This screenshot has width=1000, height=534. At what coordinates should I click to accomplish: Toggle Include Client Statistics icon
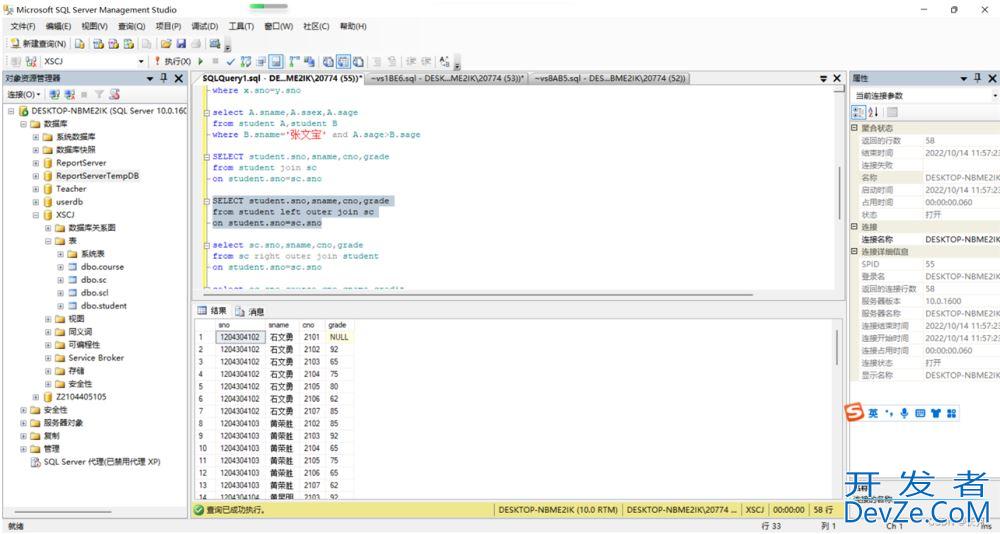[309, 61]
